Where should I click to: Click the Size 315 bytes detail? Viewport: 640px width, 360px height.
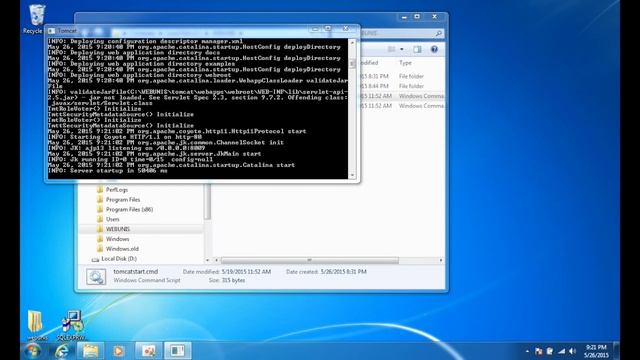227,280
